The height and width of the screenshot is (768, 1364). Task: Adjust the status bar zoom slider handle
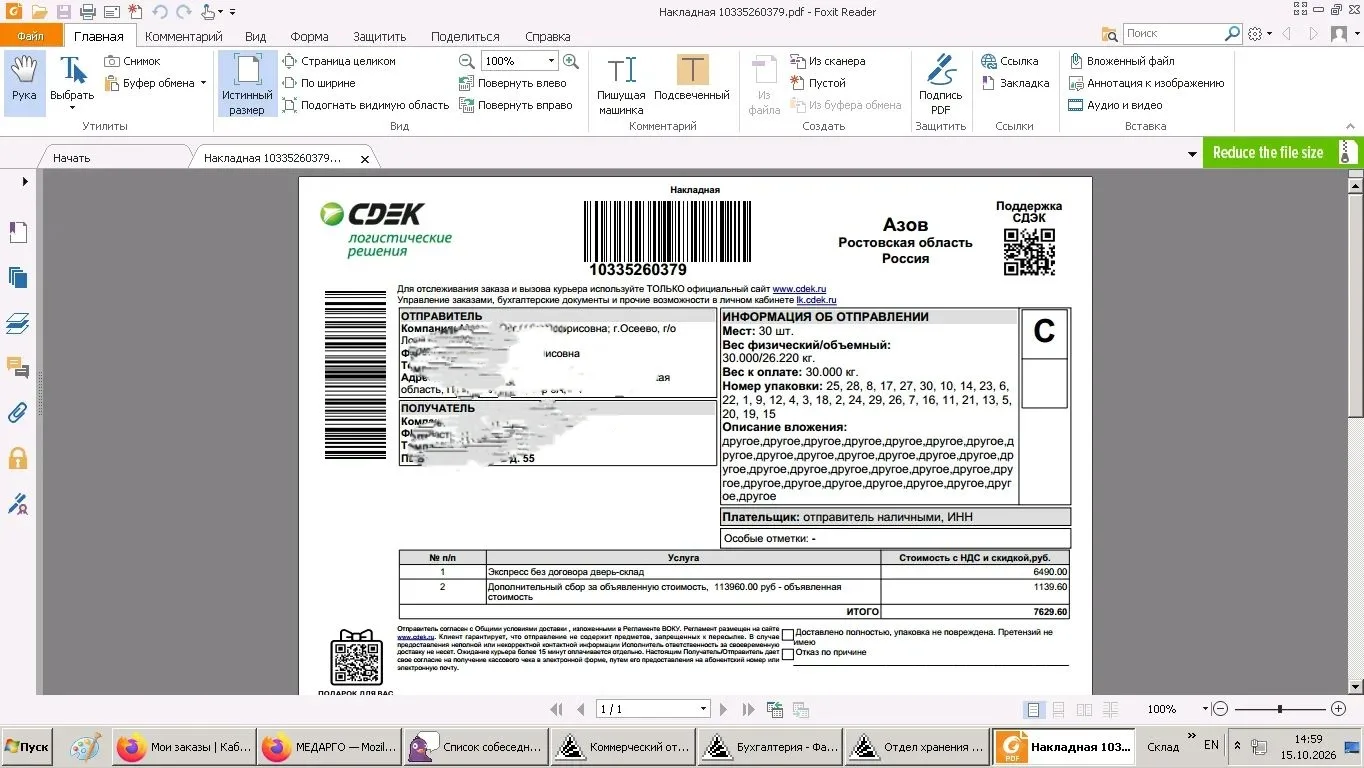(1279, 709)
